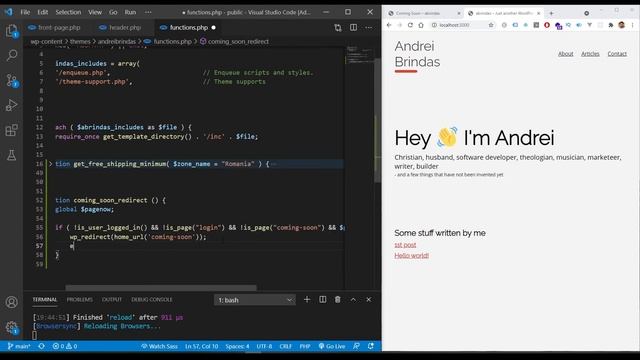Split the terminal panel
Screen dimensions: 640x360
322,300
